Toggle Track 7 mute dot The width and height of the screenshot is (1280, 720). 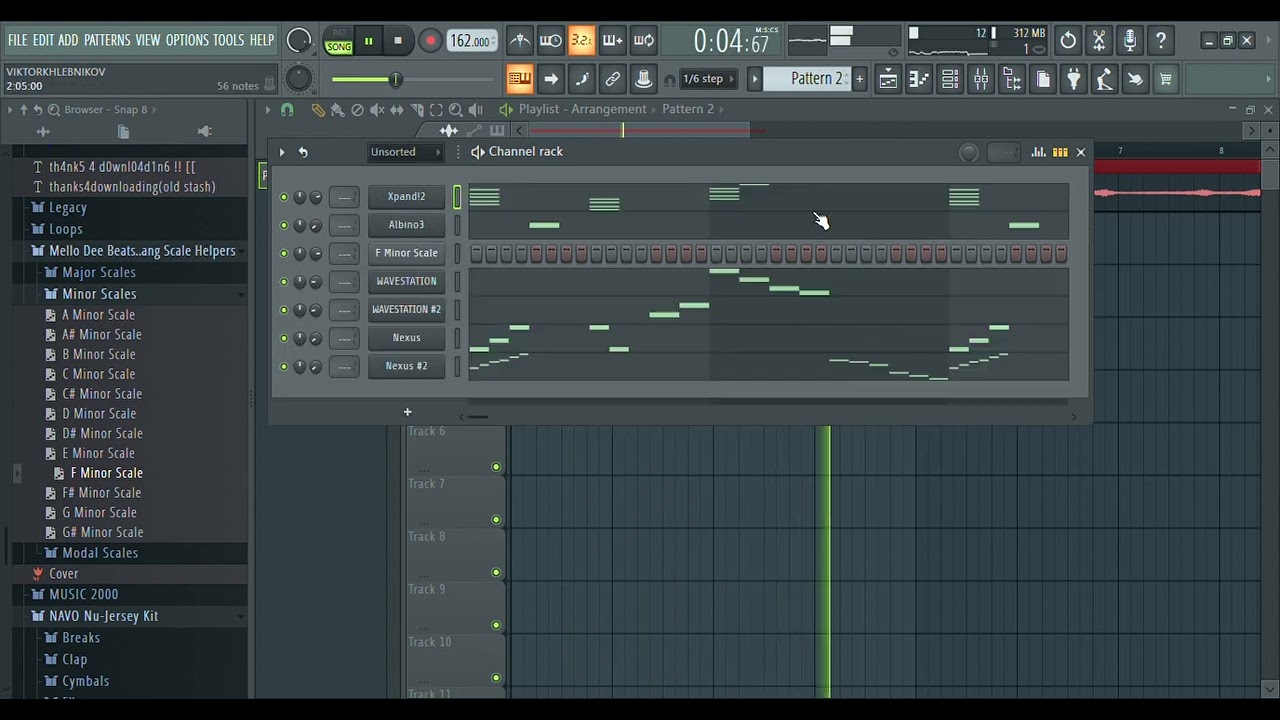pos(496,520)
